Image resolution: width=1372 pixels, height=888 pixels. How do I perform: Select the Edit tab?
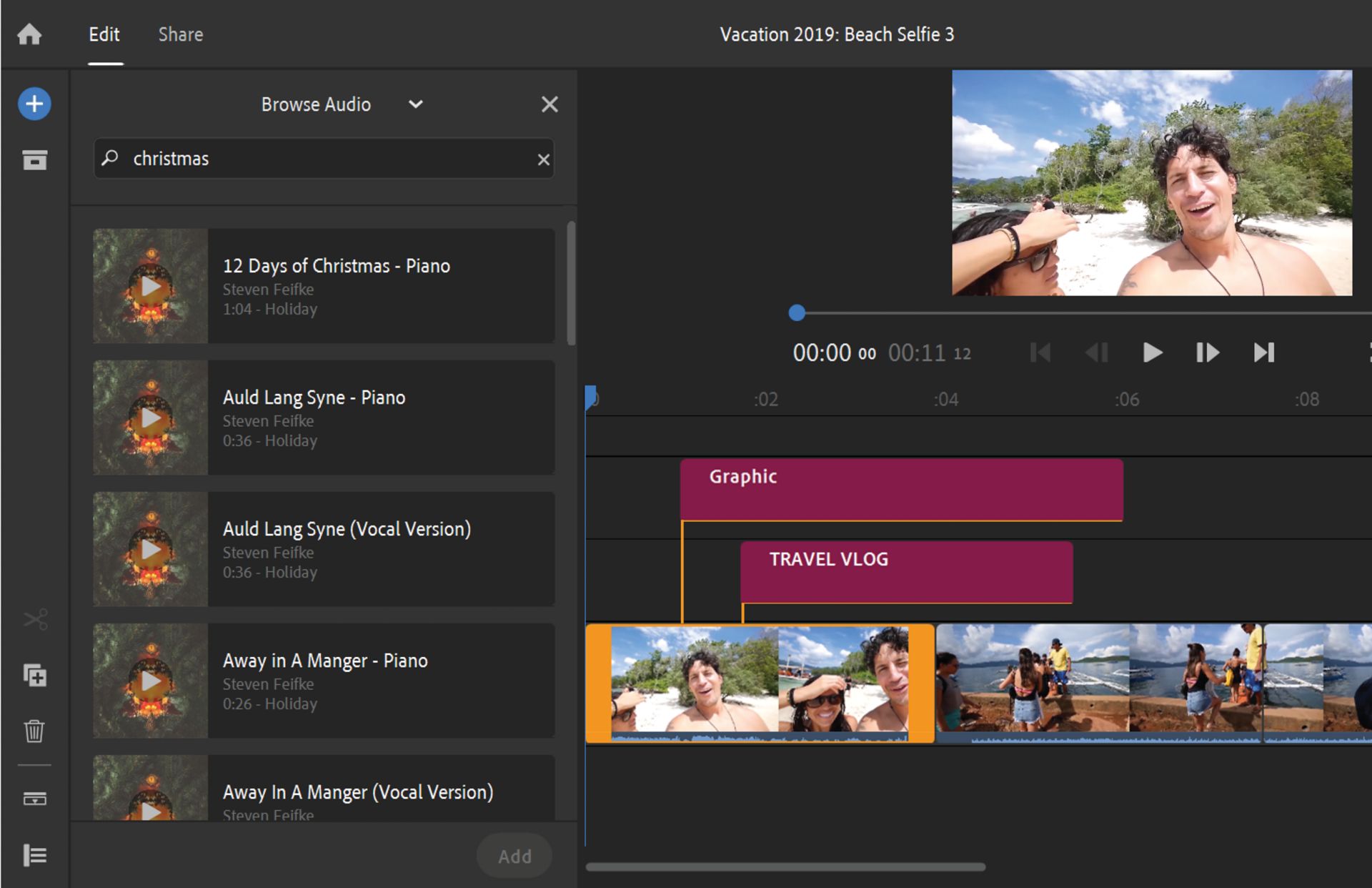[x=104, y=34]
